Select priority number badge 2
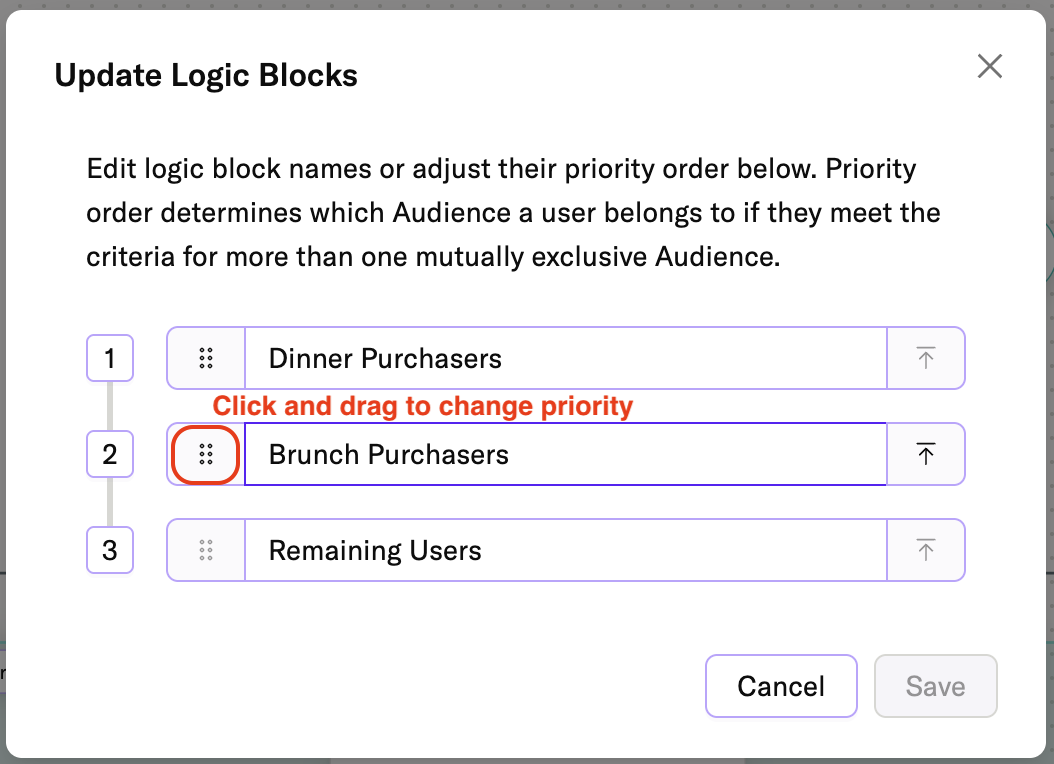 coord(110,454)
